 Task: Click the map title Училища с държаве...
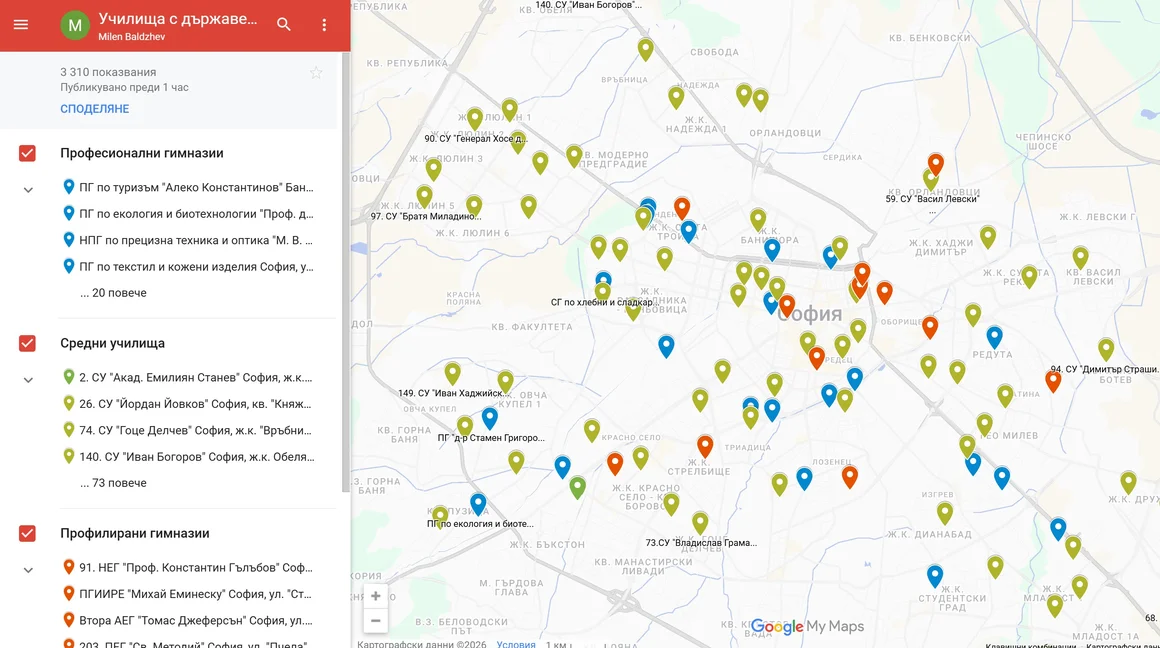tap(178, 18)
